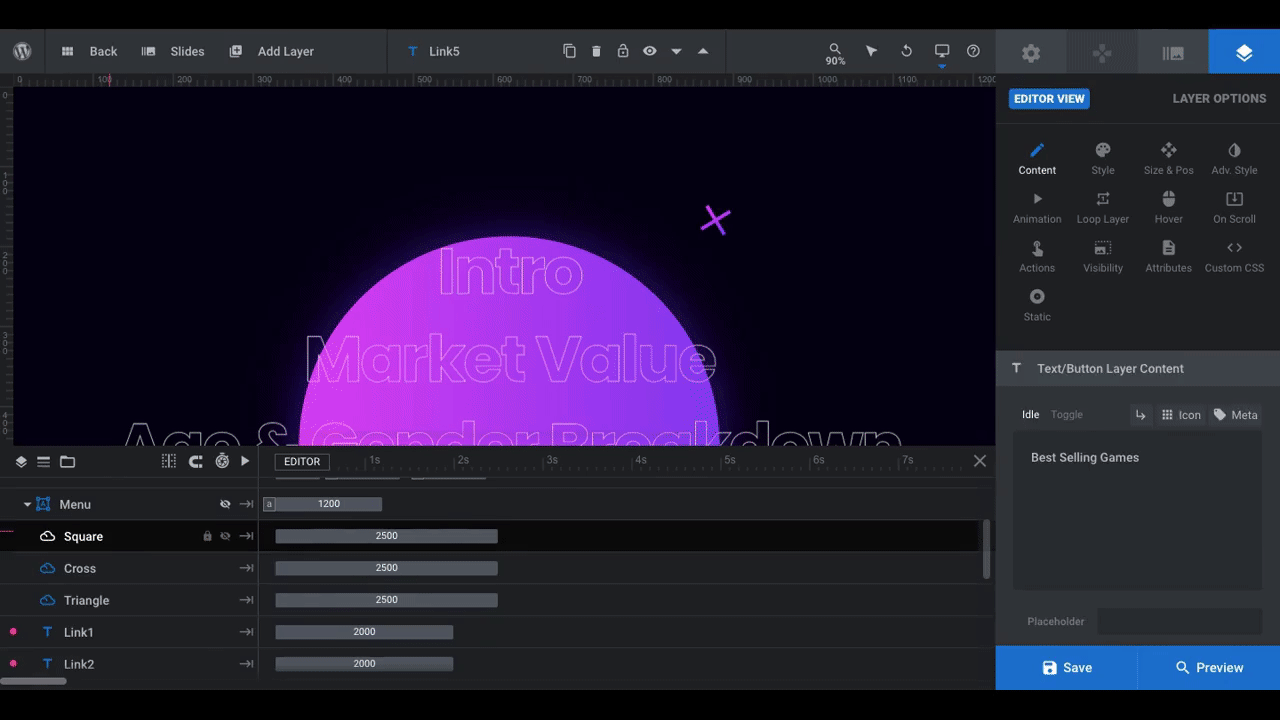Open the Meta tag picker button
1280x720 pixels.
(1236, 415)
